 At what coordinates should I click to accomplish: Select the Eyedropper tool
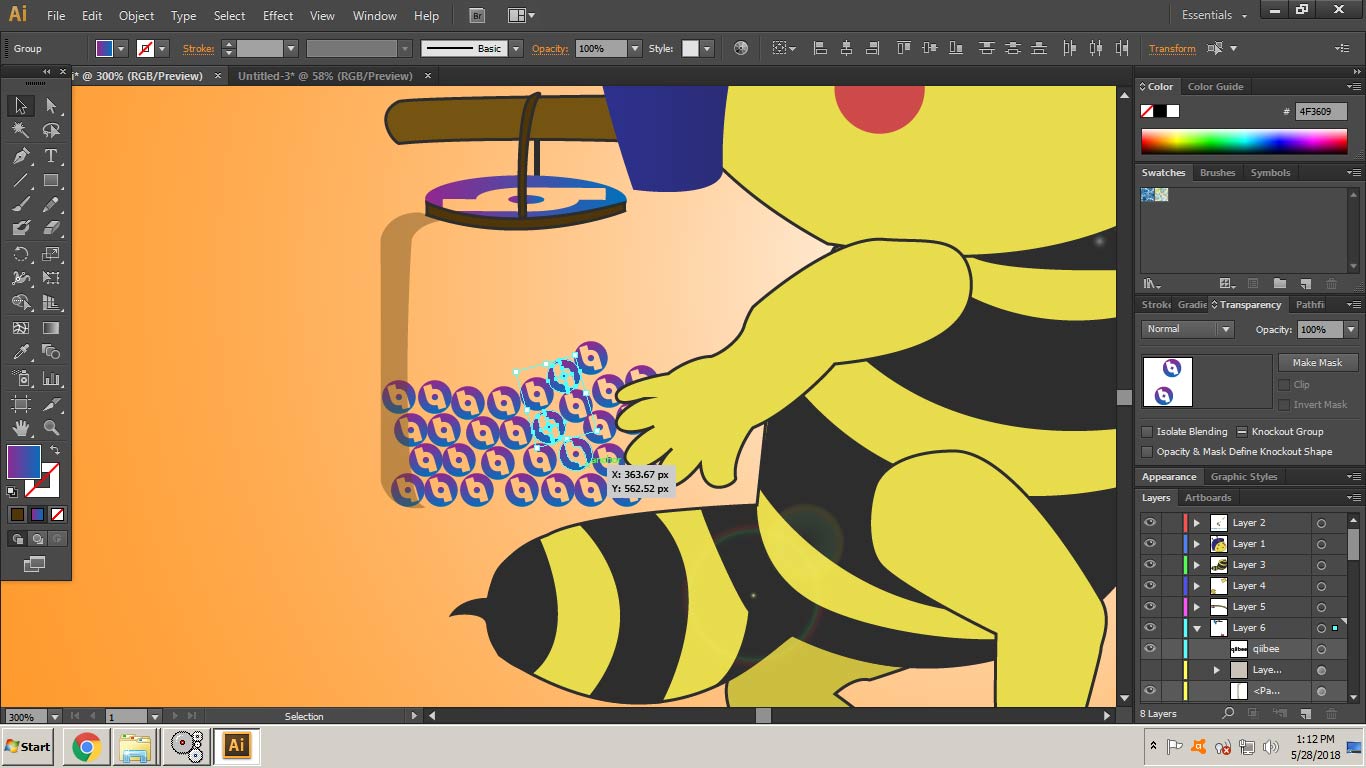tap(21, 352)
